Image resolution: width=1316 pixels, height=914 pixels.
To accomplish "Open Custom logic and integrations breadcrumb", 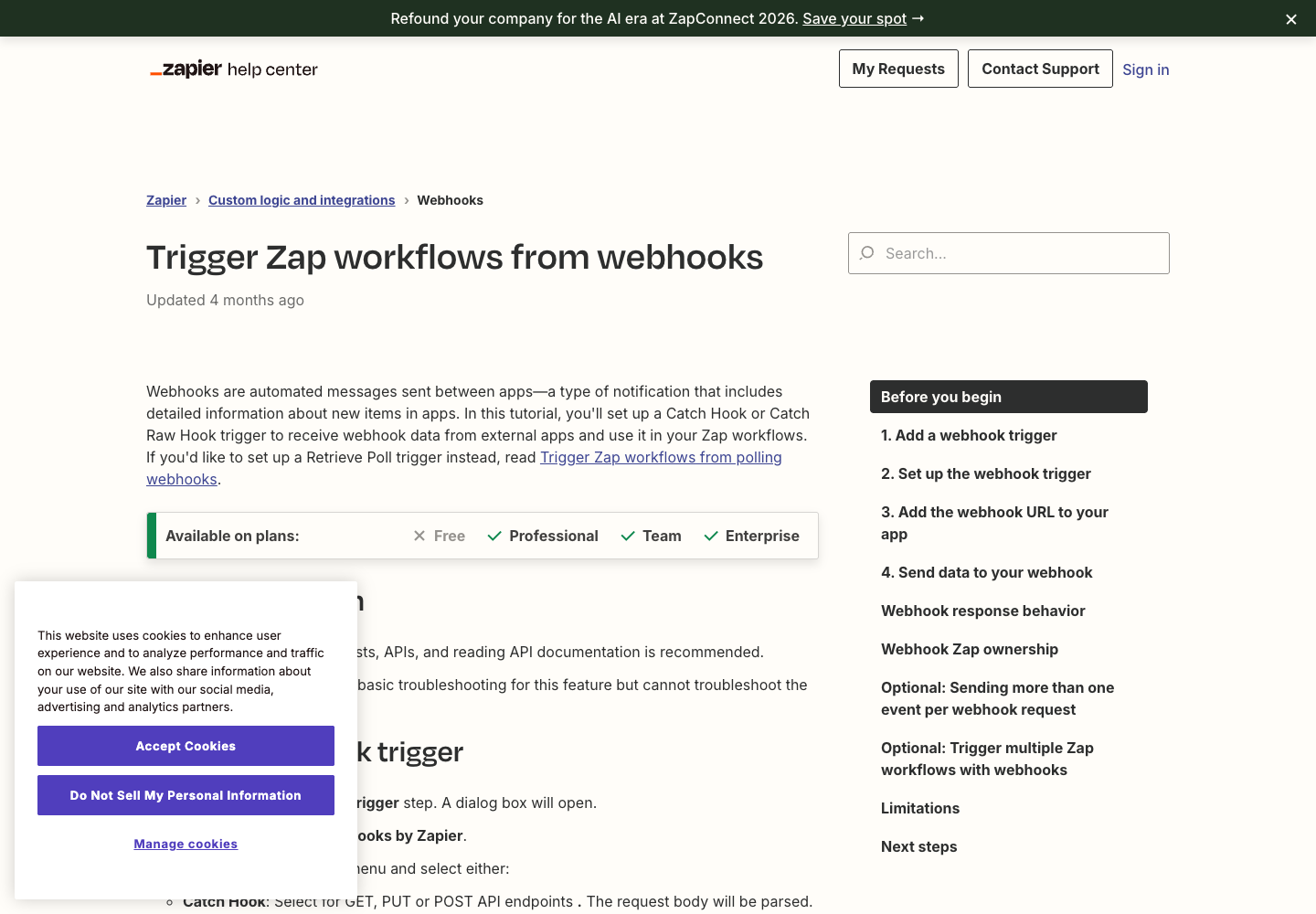I will [302, 200].
